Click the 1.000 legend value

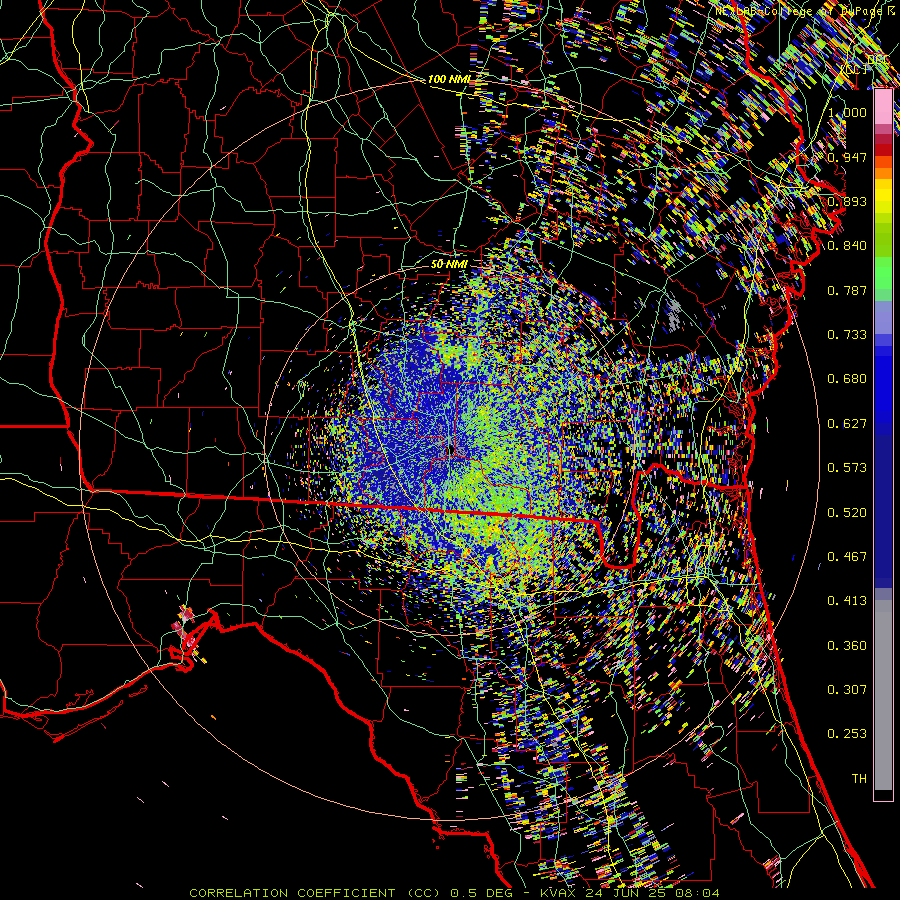(847, 112)
